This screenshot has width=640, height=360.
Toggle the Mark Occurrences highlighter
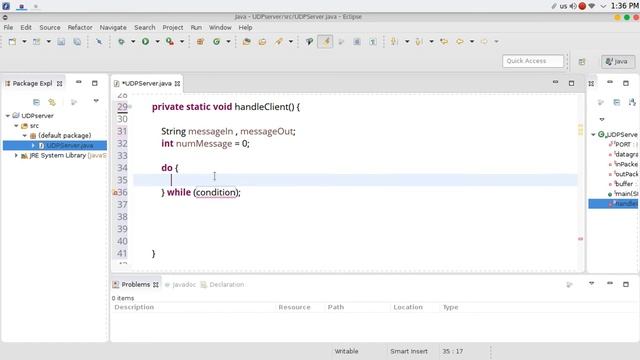(x=325, y=42)
